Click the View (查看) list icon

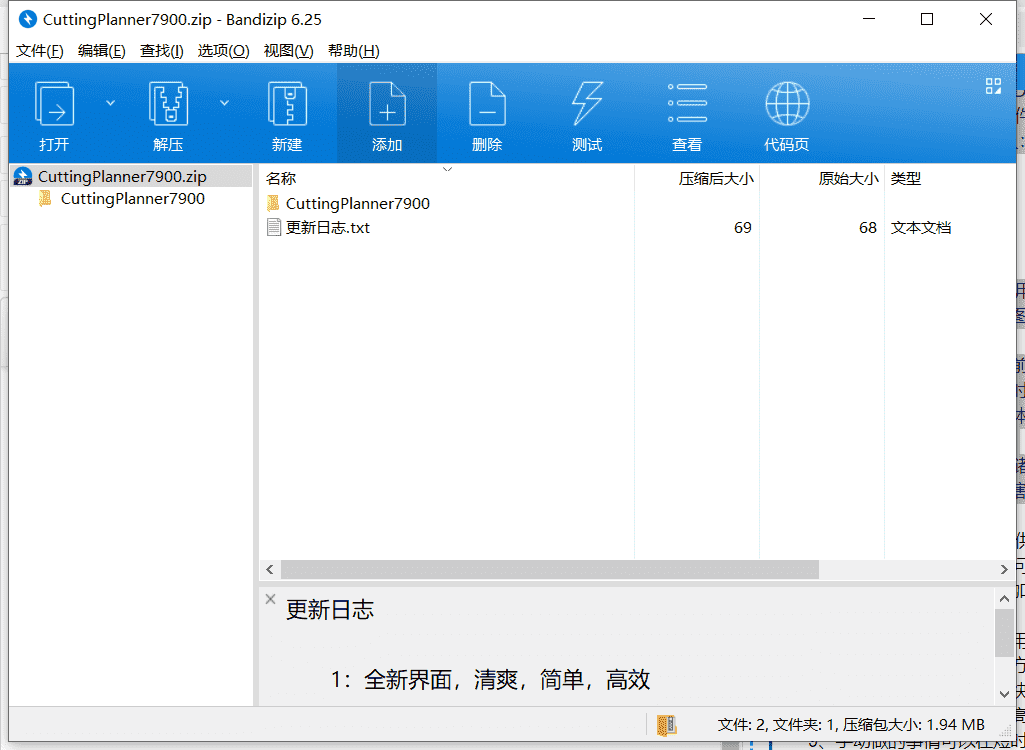point(687,104)
